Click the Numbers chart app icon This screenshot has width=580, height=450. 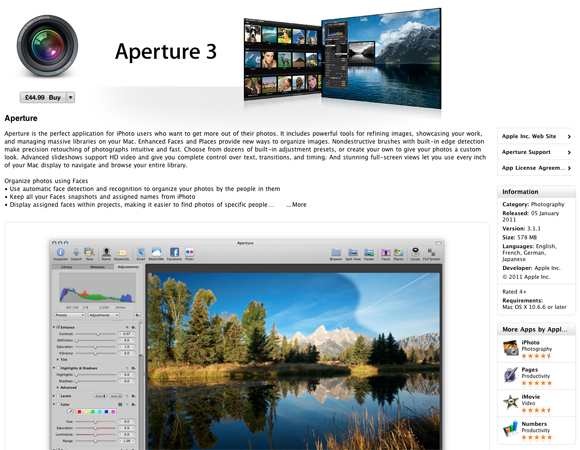(x=510, y=429)
